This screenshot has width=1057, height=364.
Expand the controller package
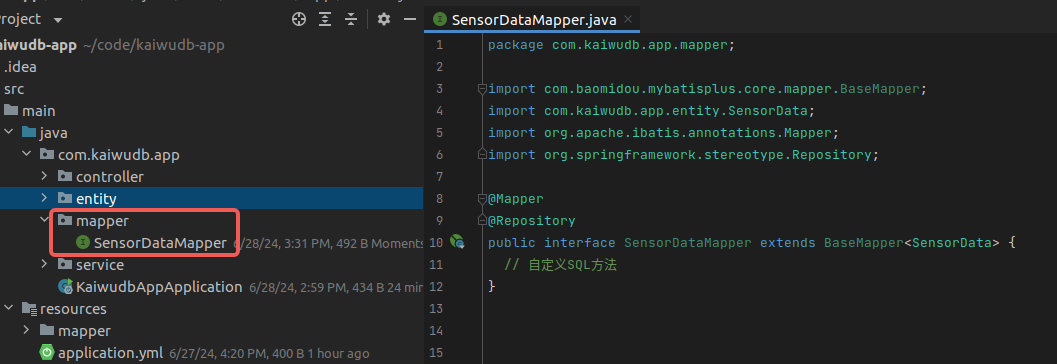point(44,177)
